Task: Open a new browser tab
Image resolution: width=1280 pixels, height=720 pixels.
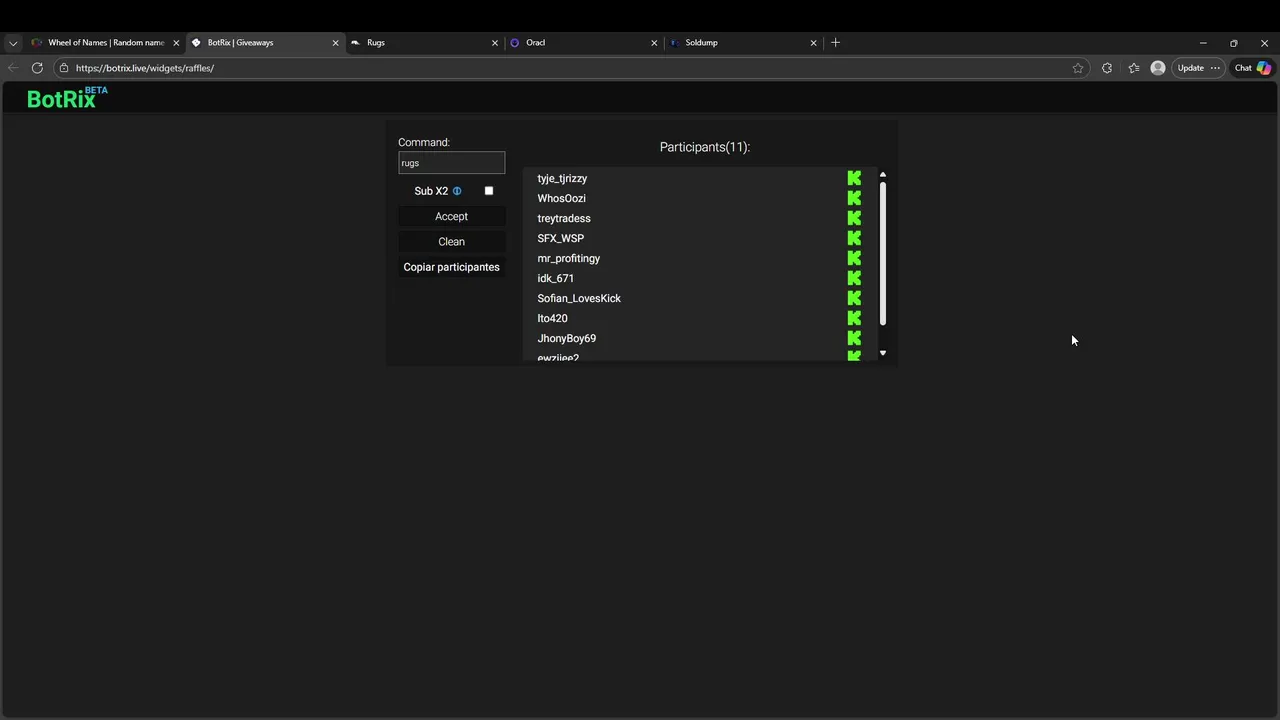Action: [x=836, y=43]
